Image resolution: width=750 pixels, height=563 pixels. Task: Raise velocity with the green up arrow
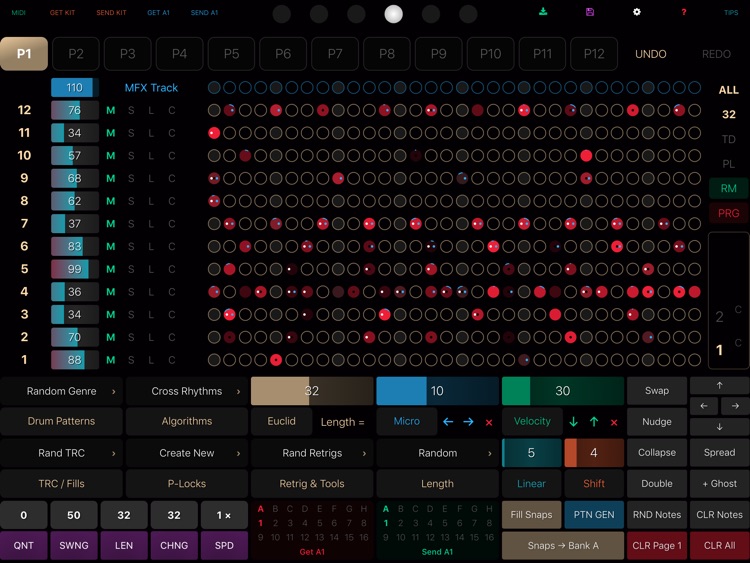coord(594,422)
